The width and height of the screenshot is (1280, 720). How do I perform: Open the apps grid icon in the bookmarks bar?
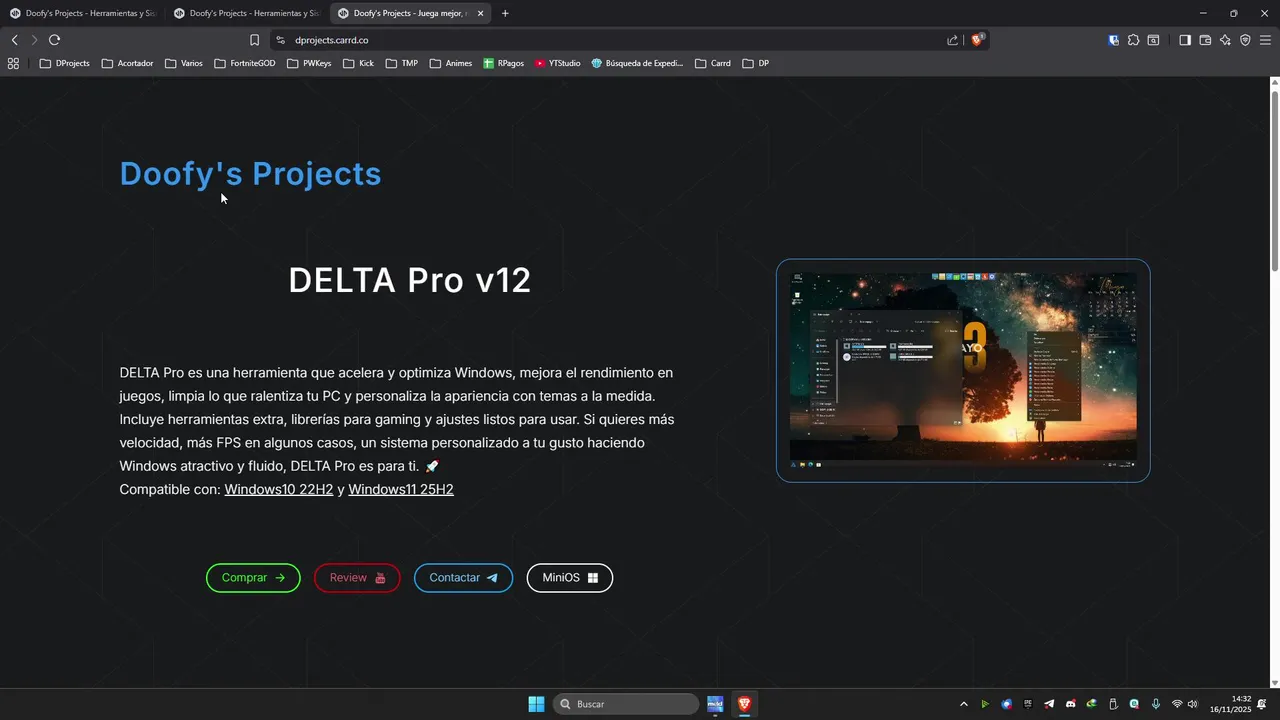pyautogui.click(x=13, y=63)
